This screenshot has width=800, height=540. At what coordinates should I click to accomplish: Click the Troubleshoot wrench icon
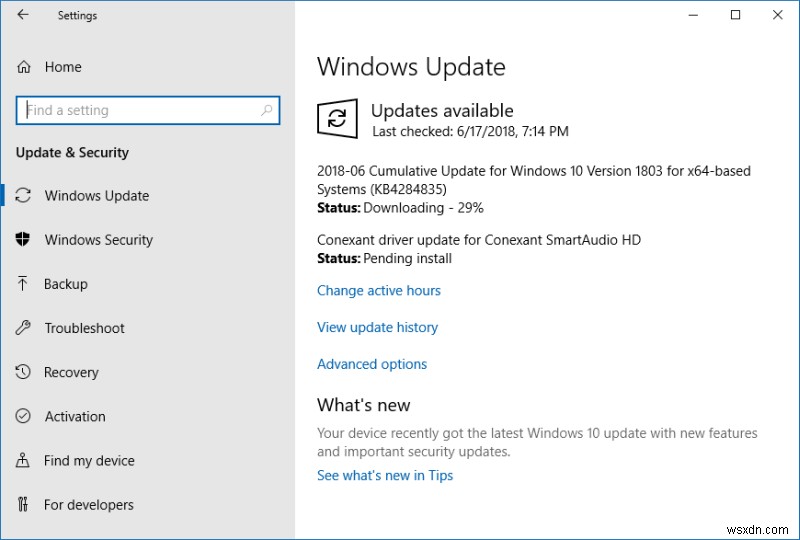click(23, 328)
